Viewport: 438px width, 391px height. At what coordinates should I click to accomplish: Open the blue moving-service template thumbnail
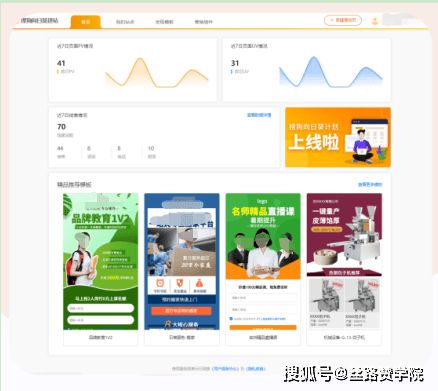(x=182, y=261)
